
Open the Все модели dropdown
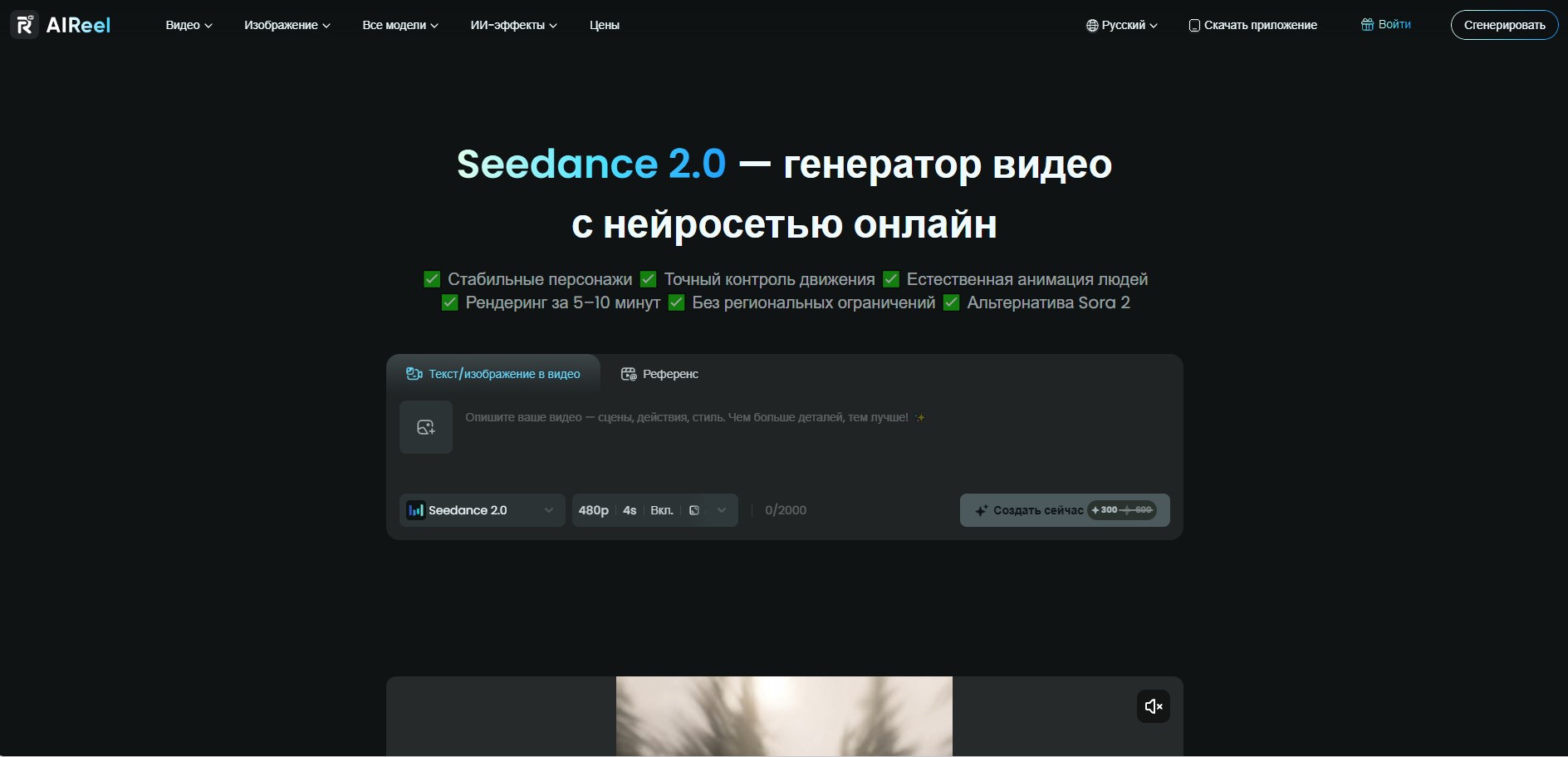click(400, 25)
